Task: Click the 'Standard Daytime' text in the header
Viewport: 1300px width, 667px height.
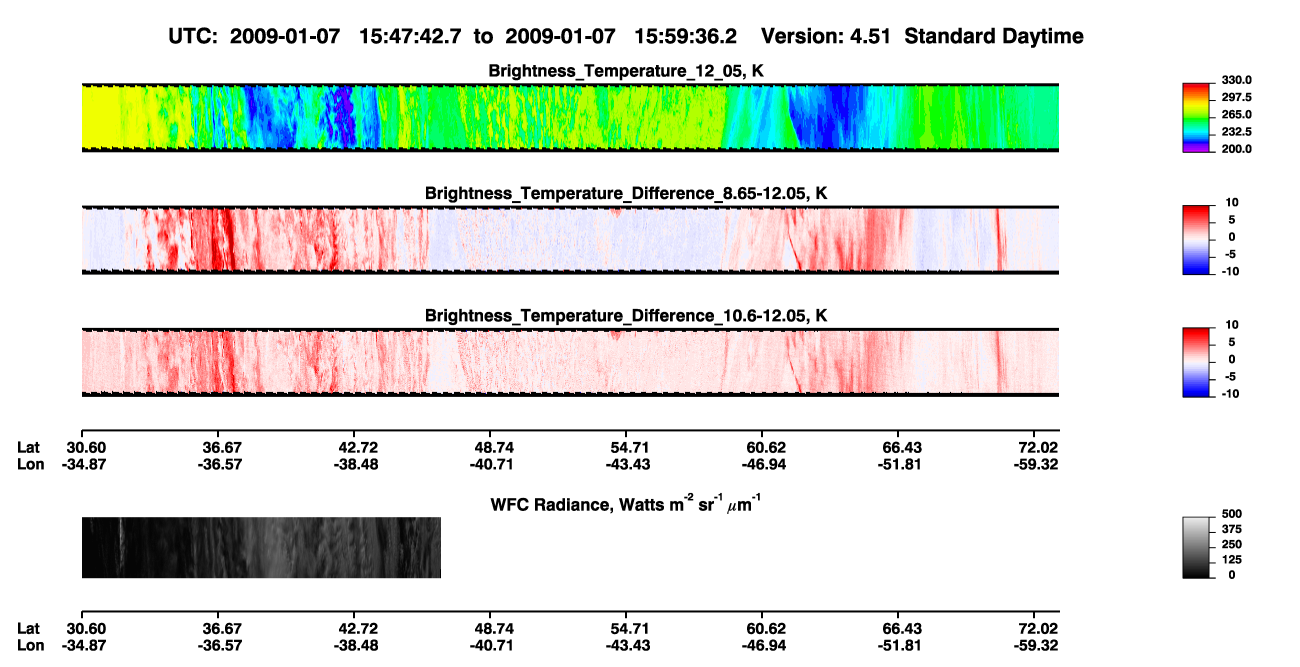Action: tap(993, 37)
